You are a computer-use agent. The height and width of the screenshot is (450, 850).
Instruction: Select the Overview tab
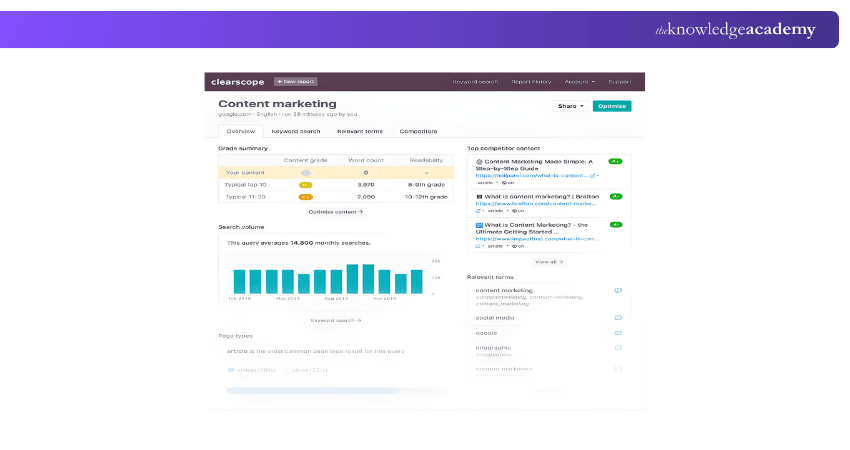tap(241, 131)
